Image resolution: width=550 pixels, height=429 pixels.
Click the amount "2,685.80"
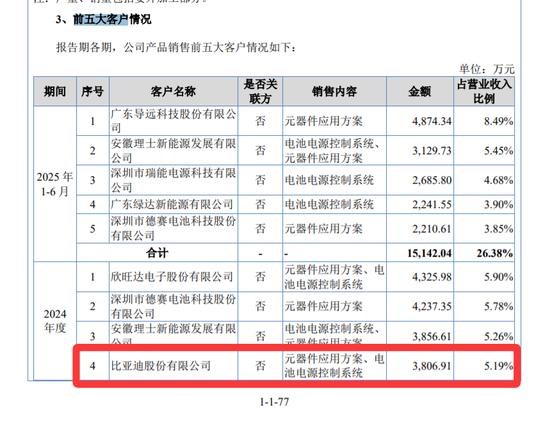pyautogui.click(x=432, y=180)
